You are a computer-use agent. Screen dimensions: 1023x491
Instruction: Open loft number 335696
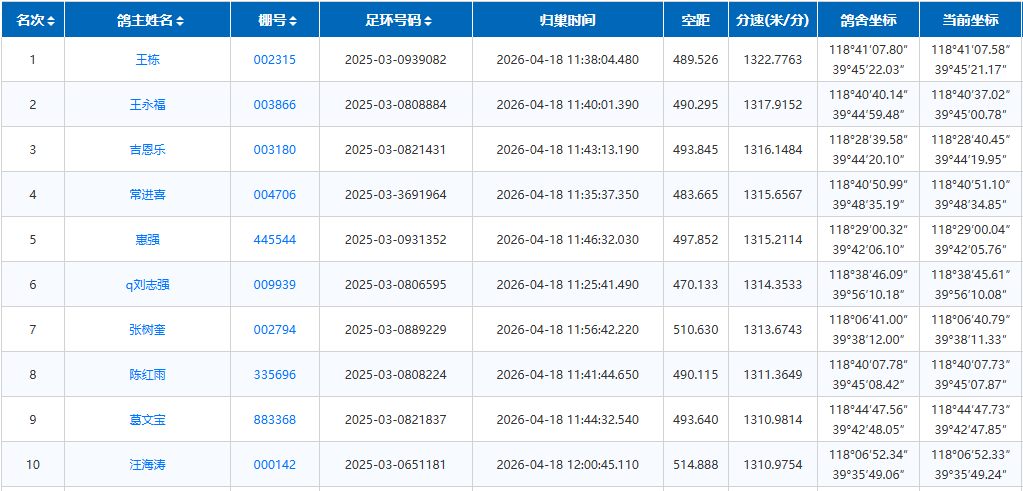click(x=274, y=375)
